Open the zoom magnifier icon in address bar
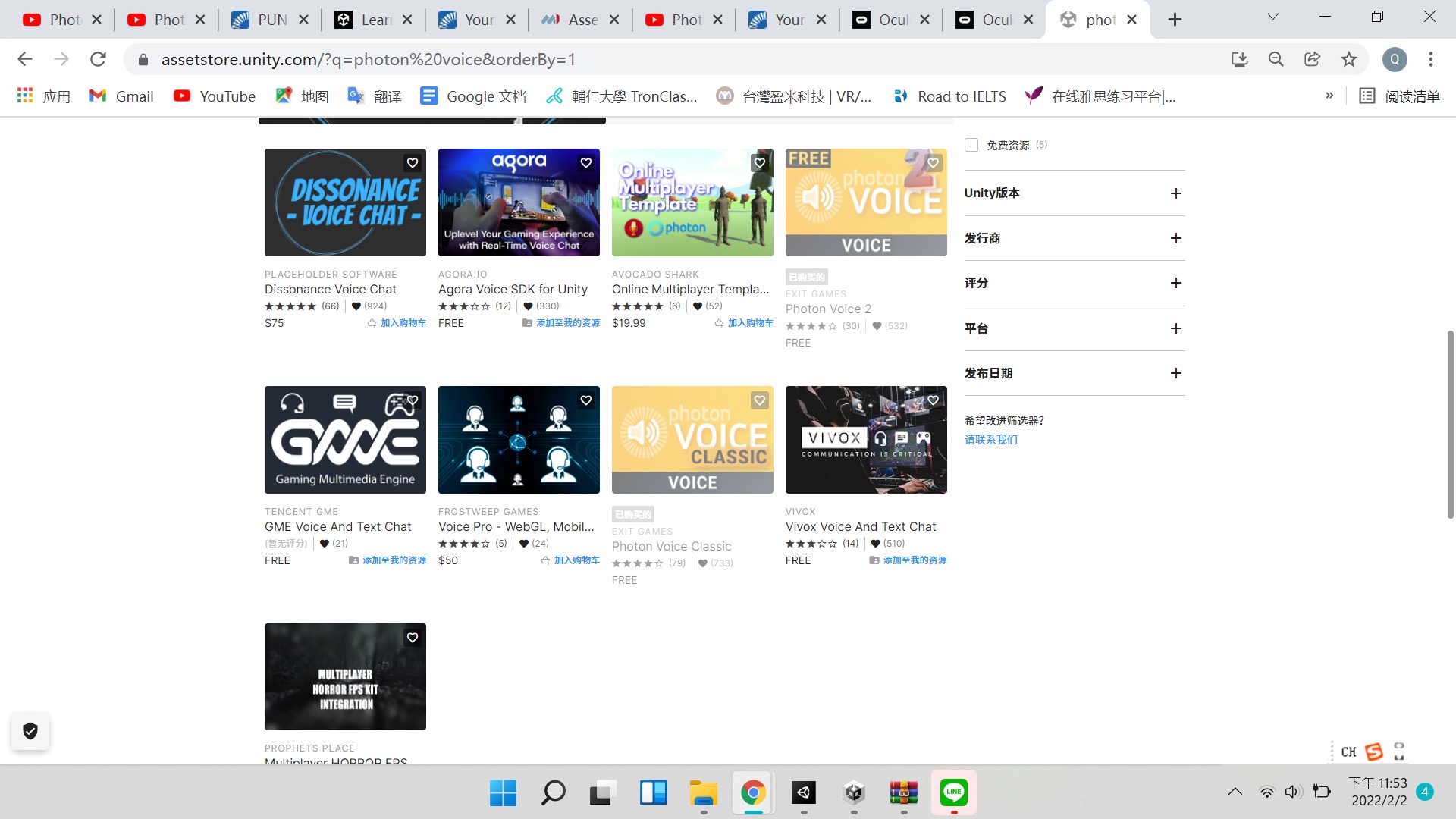1456x819 pixels. pyautogui.click(x=1276, y=59)
